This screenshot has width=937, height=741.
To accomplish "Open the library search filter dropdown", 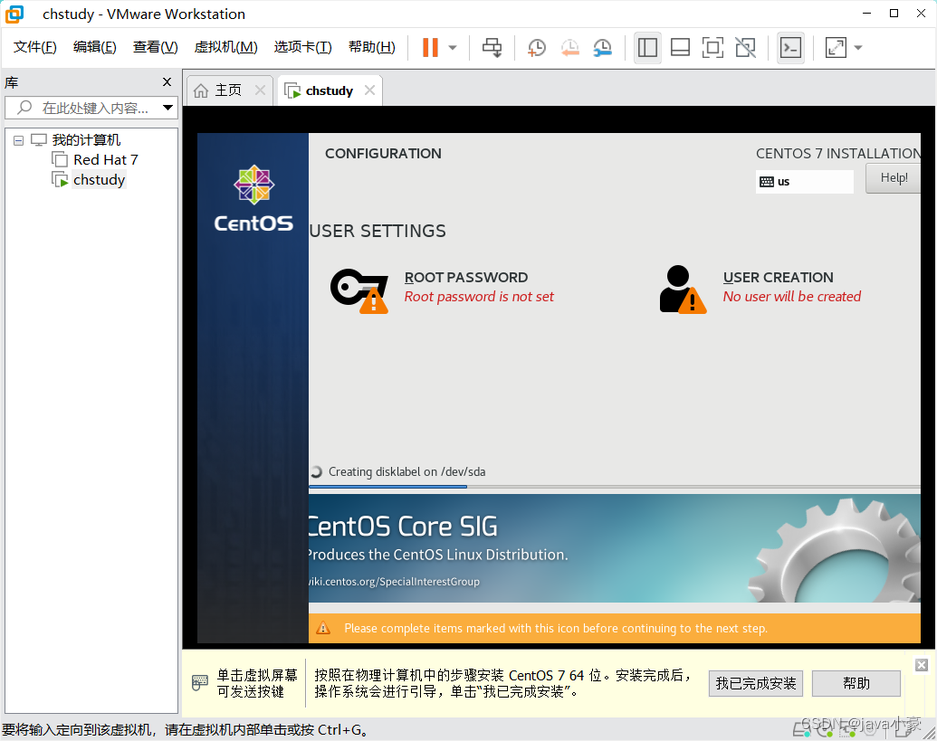I will tap(168, 108).
